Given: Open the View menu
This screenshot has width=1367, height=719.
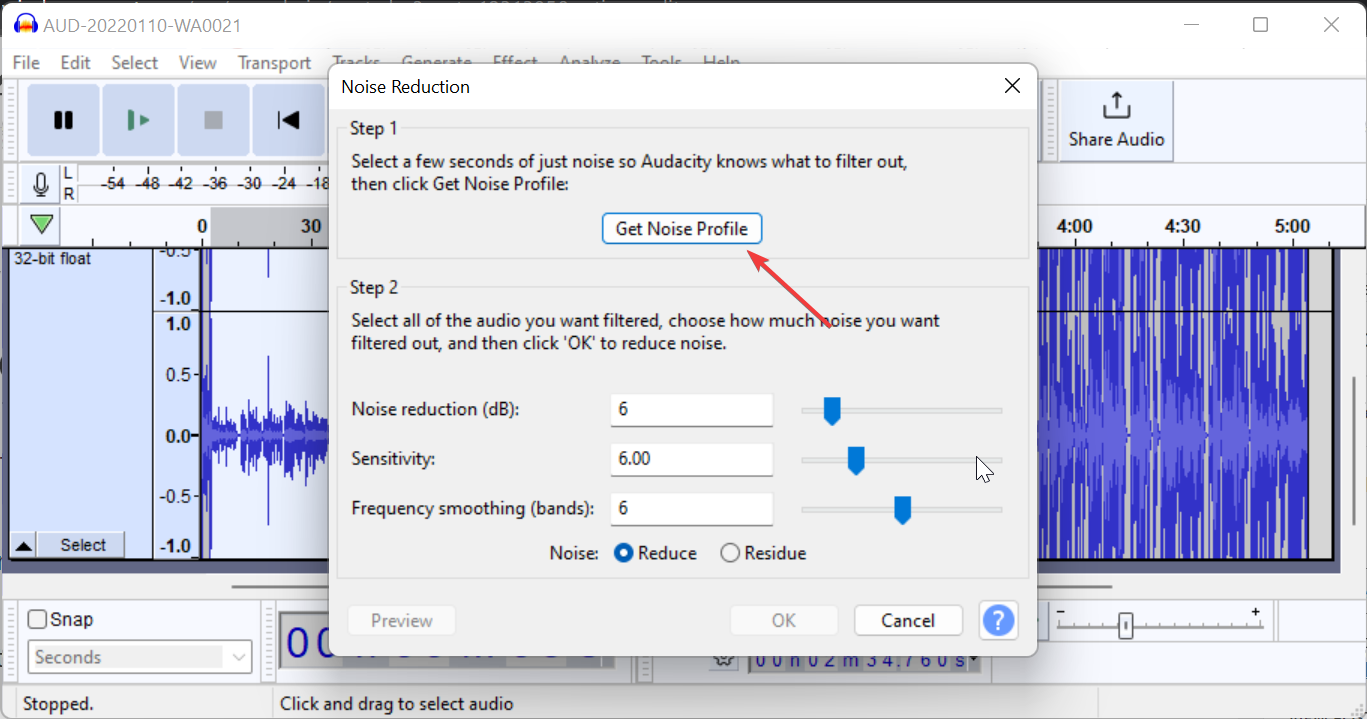Looking at the screenshot, I should 197,62.
